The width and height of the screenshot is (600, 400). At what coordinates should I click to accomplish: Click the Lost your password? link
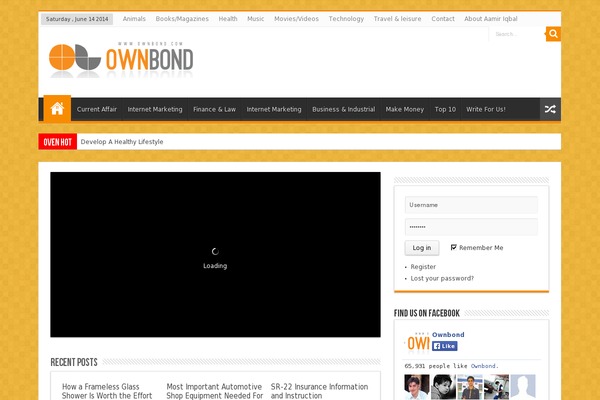pos(442,278)
